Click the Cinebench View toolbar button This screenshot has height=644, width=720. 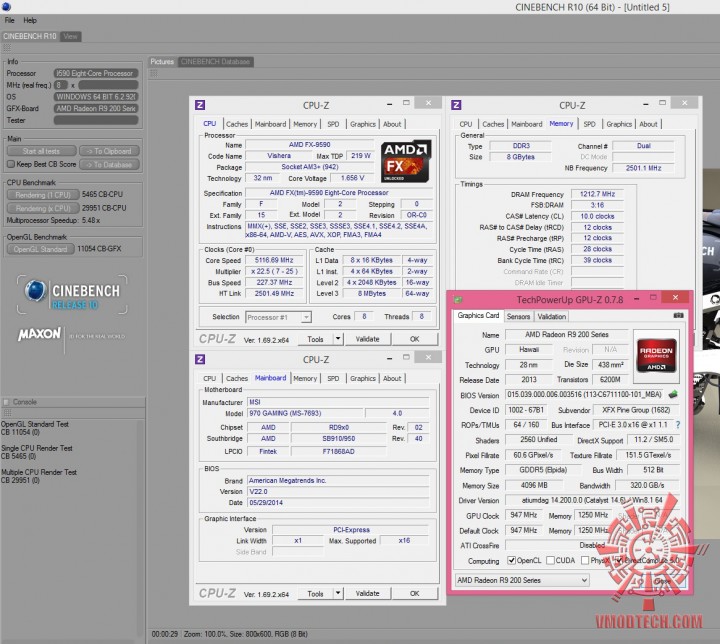point(70,36)
